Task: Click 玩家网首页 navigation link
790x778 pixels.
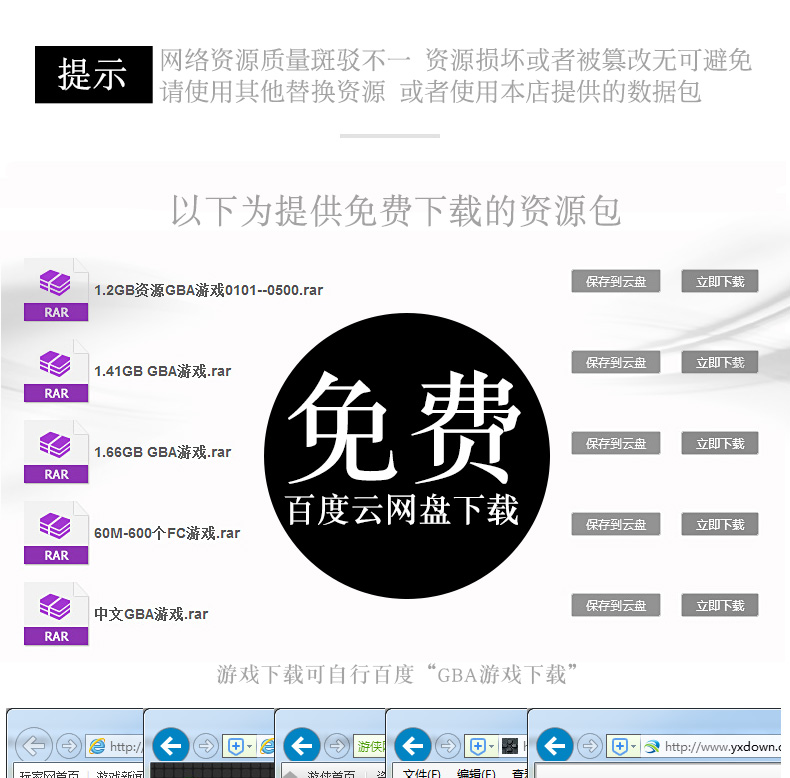Action: click(49, 774)
